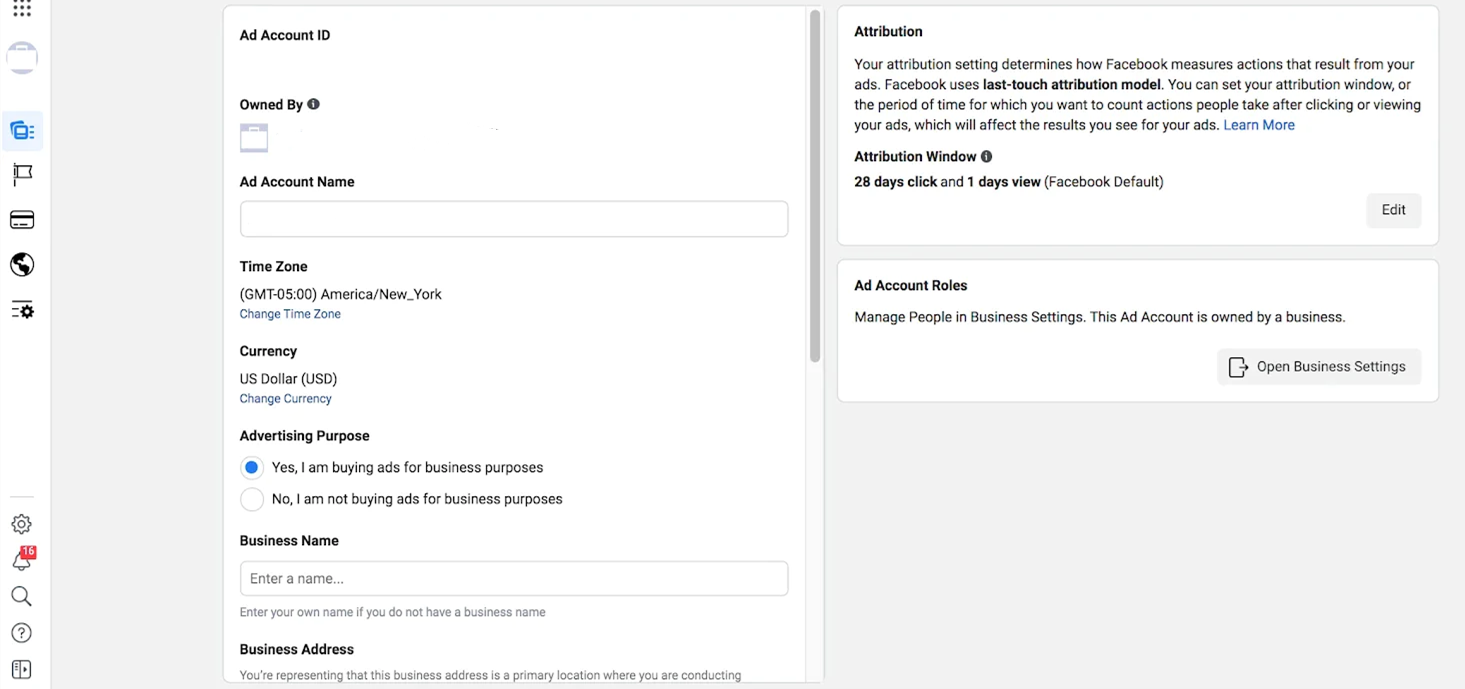View the notifications bell with 16 badge

coord(22,558)
